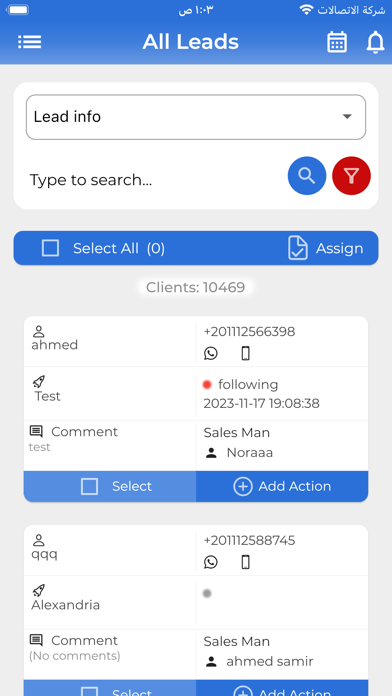The height and width of the screenshot is (696, 392).
Task: Click the grey status dot in qqq's card
Action: pos(207,593)
